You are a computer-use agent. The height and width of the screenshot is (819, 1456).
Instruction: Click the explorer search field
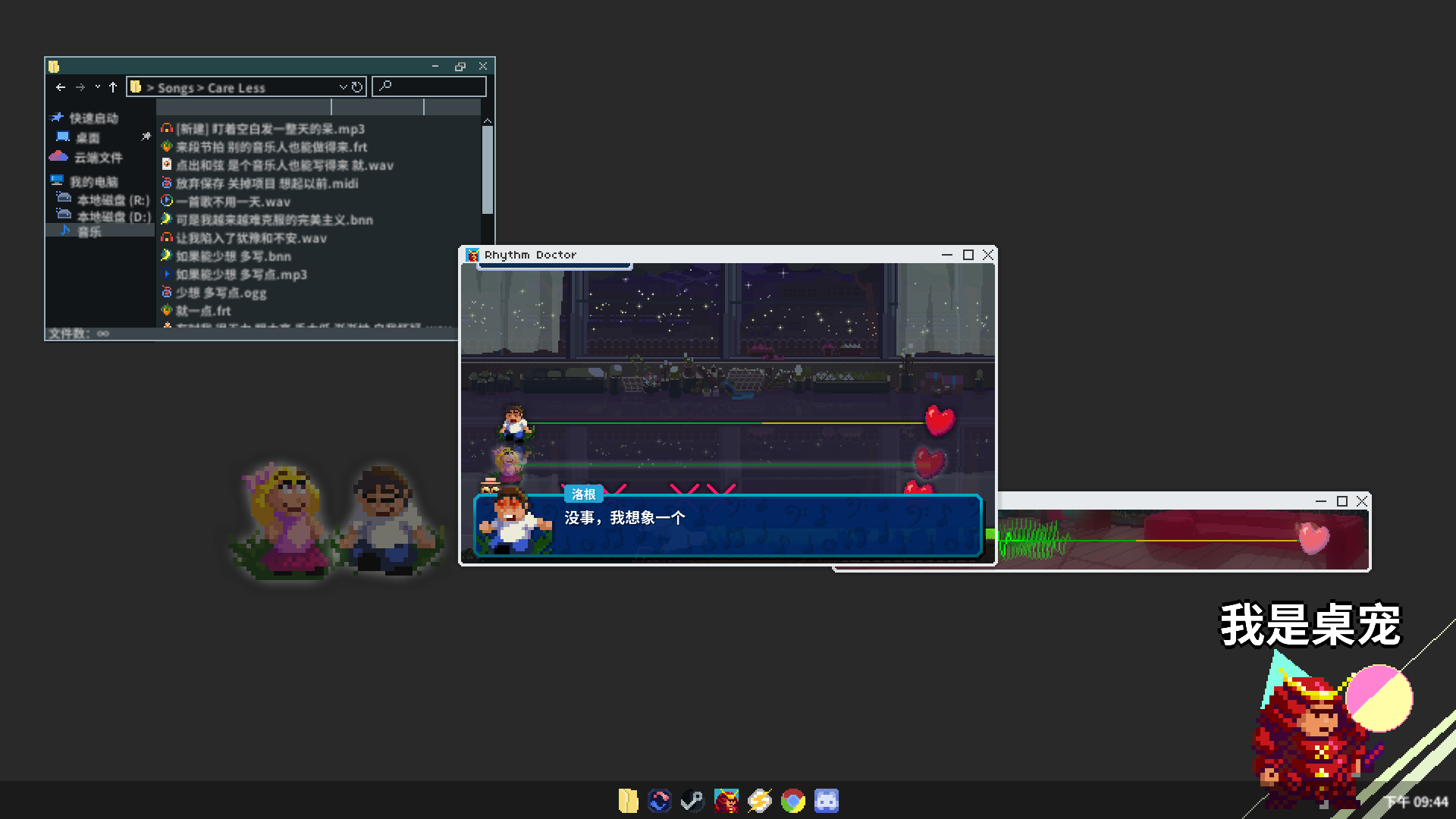tap(429, 86)
